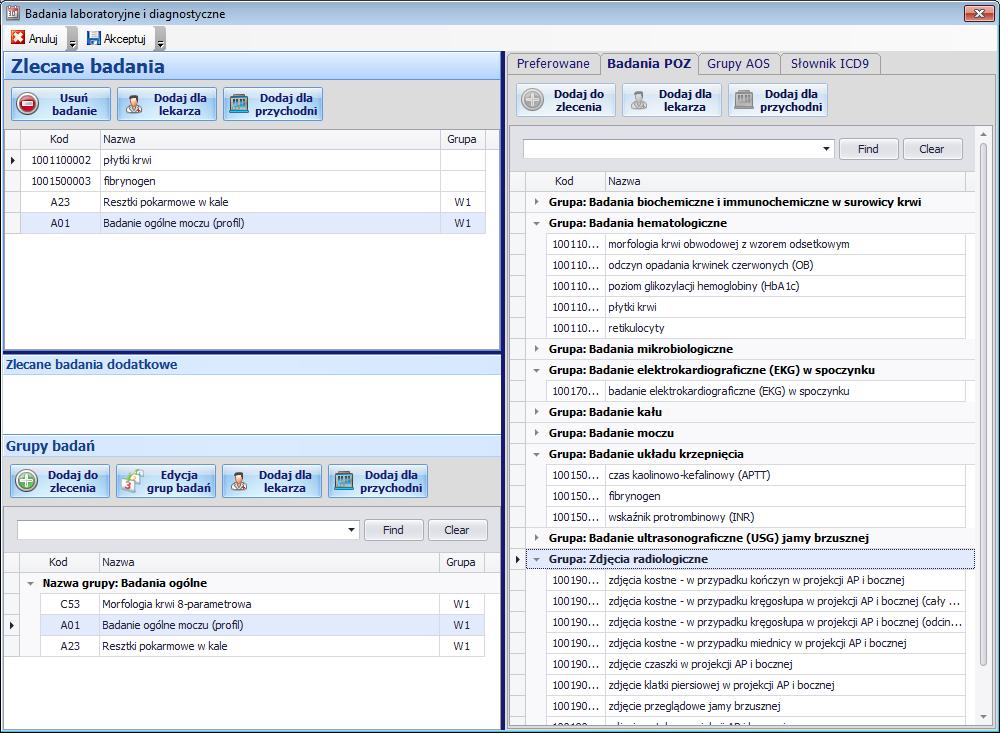Click the clinic building icon in the Zlecane badania toolbar
The height and width of the screenshot is (733, 1000).
click(x=239, y=104)
